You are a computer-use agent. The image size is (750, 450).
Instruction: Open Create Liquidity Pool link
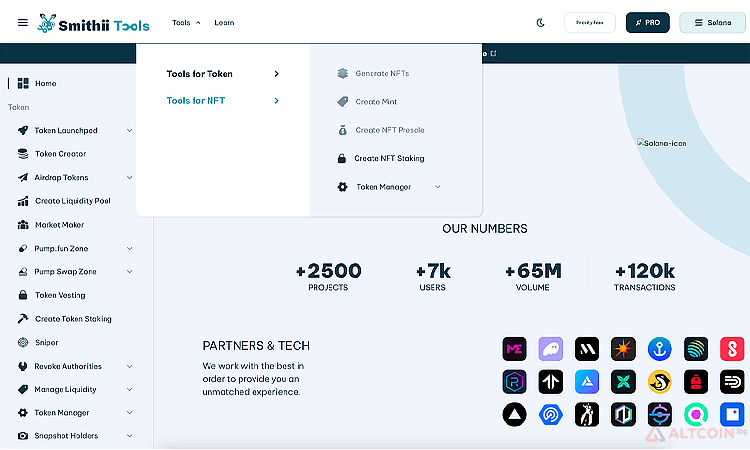click(x=73, y=201)
